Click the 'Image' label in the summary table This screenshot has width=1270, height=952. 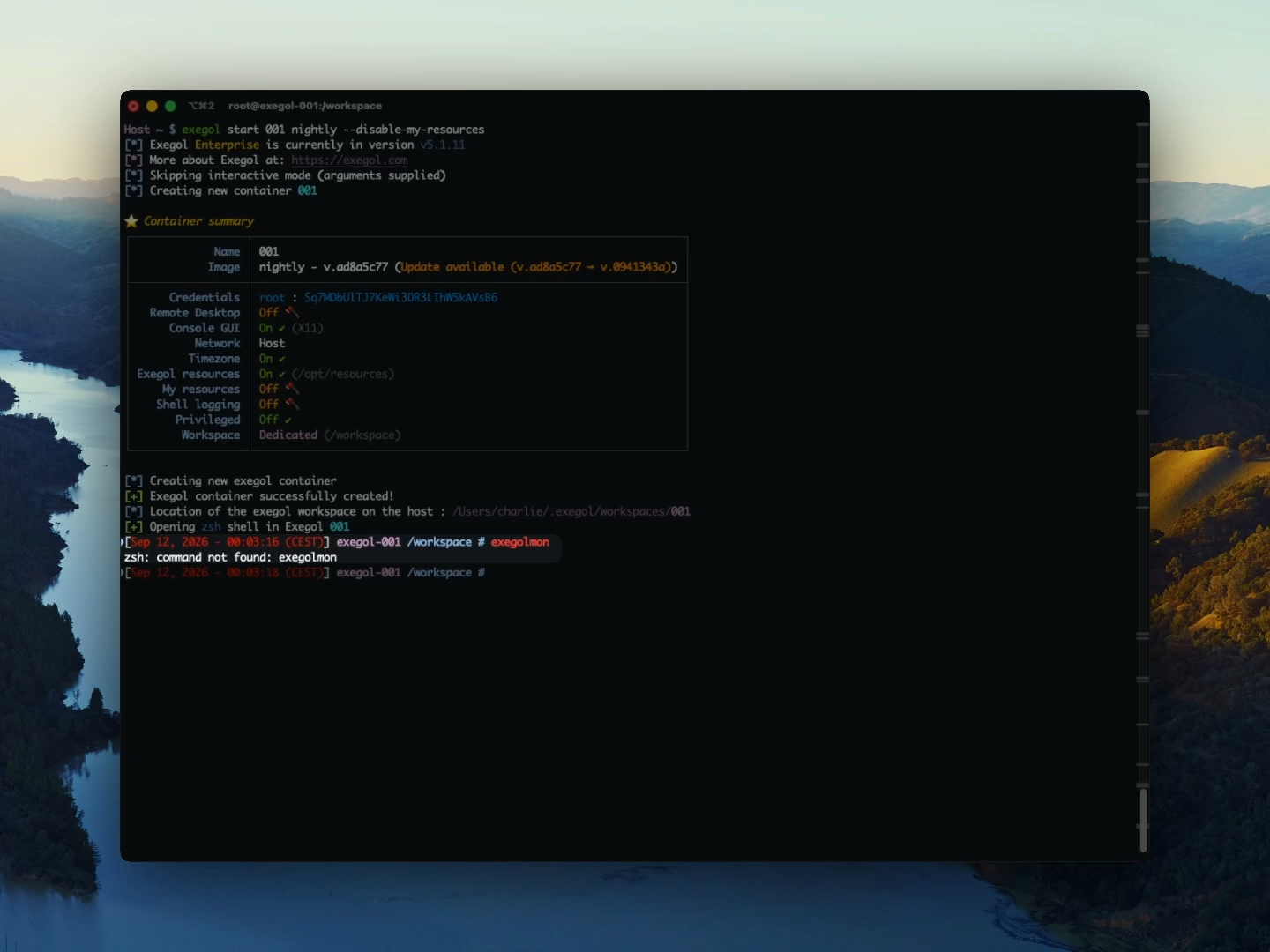tap(224, 267)
